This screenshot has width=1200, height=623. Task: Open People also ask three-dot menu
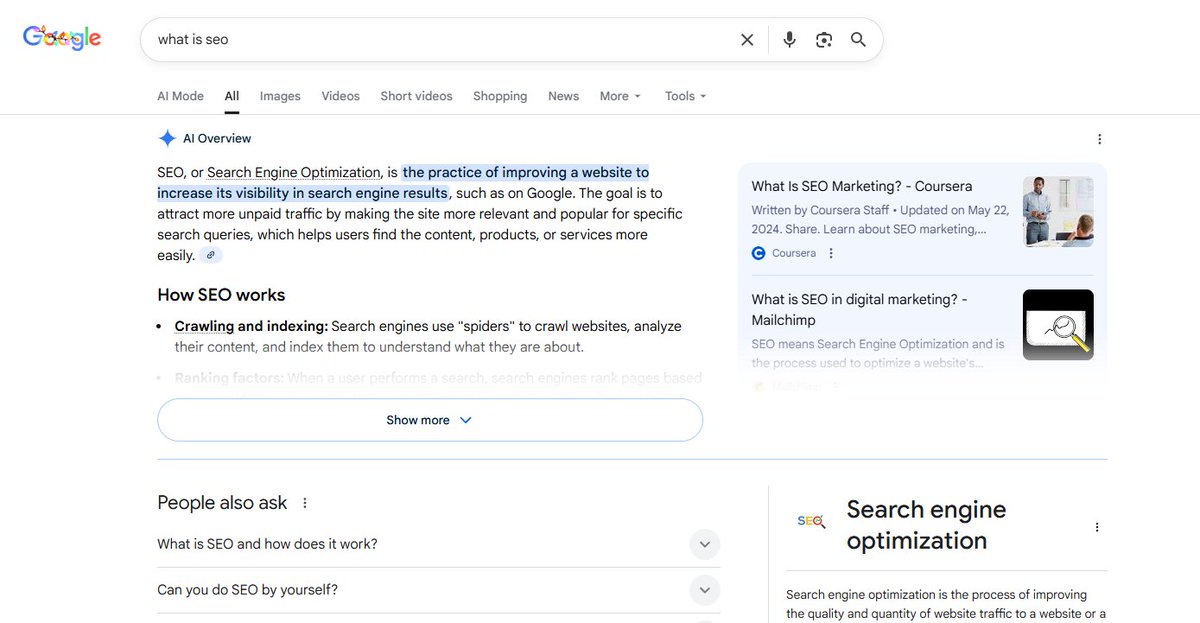click(x=305, y=503)
